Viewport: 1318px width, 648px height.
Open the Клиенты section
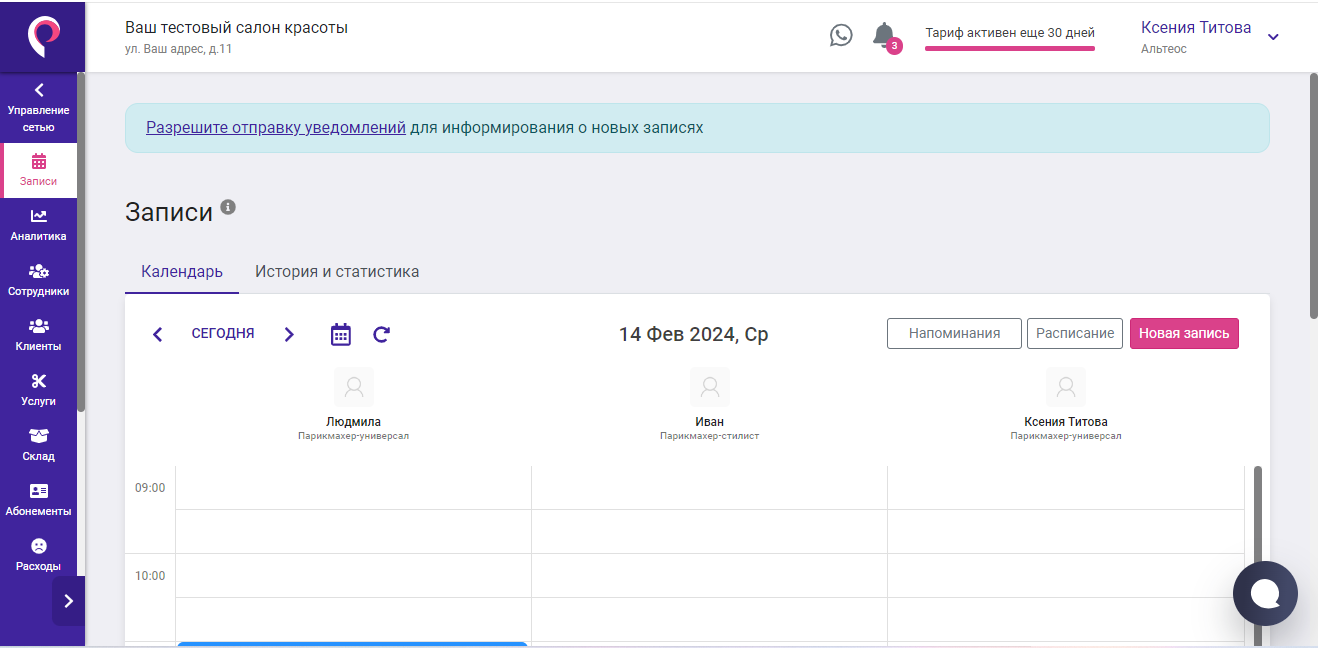pyautogui.click(x=39, y=334)
